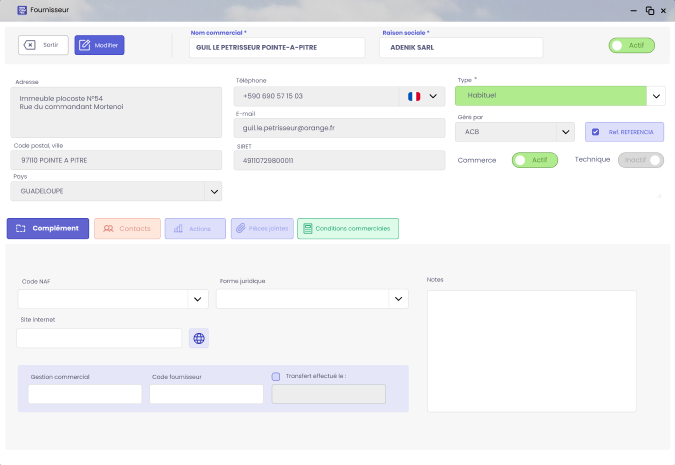Image resolution: width=675 pixels, height=465 pixels.
Task: Check the Ref. REFERENCIA checkbox
Action: click(x=596, y=131)
